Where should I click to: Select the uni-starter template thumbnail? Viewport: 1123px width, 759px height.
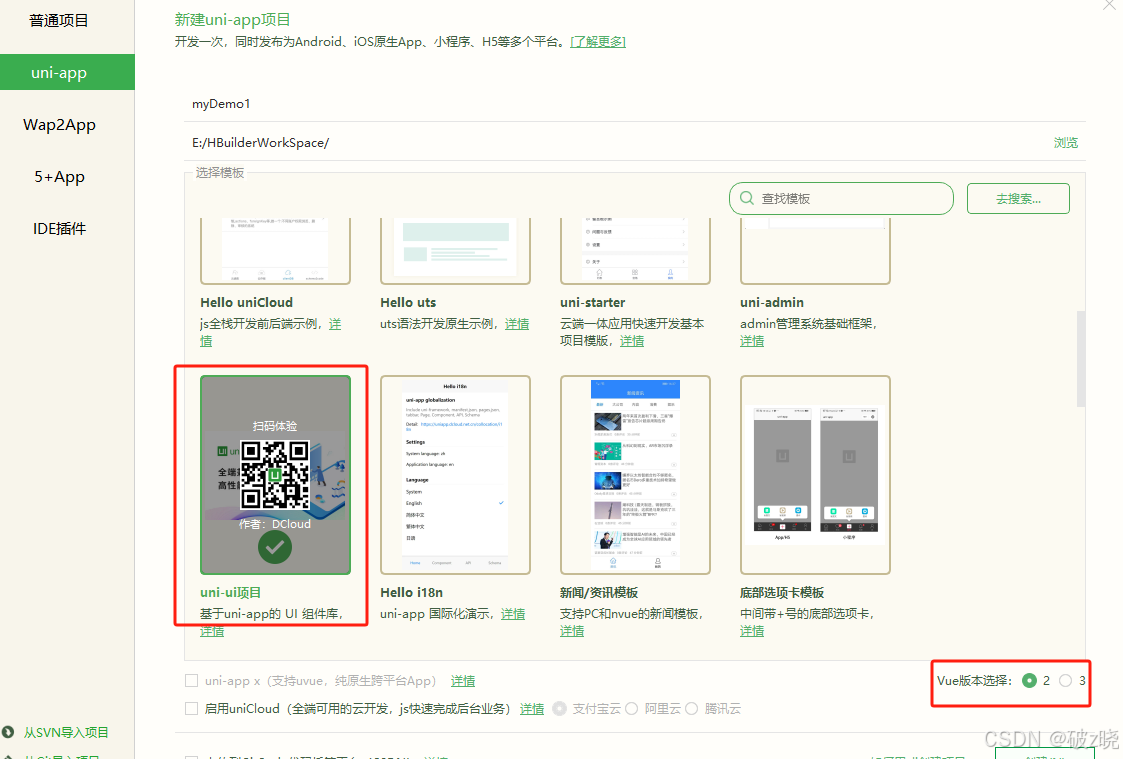tap(635, 251)
